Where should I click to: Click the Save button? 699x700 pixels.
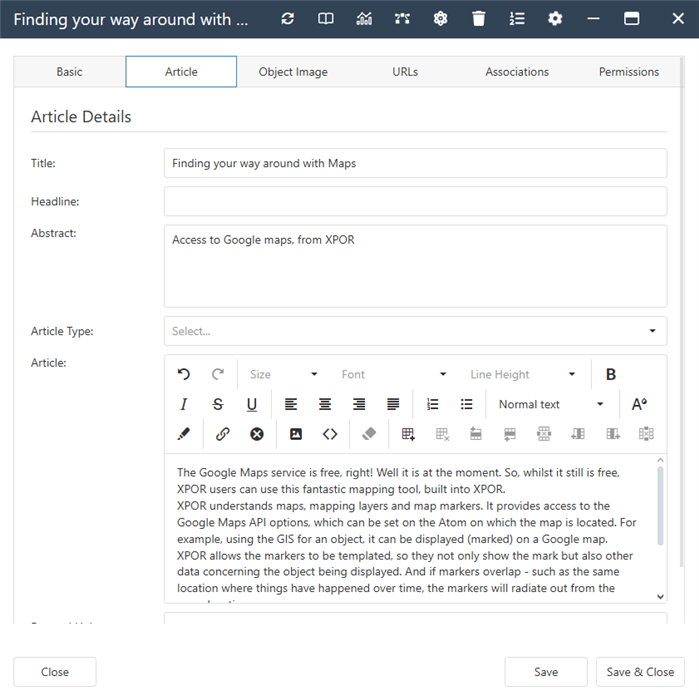pyautogui.click(x=546, y=672)
